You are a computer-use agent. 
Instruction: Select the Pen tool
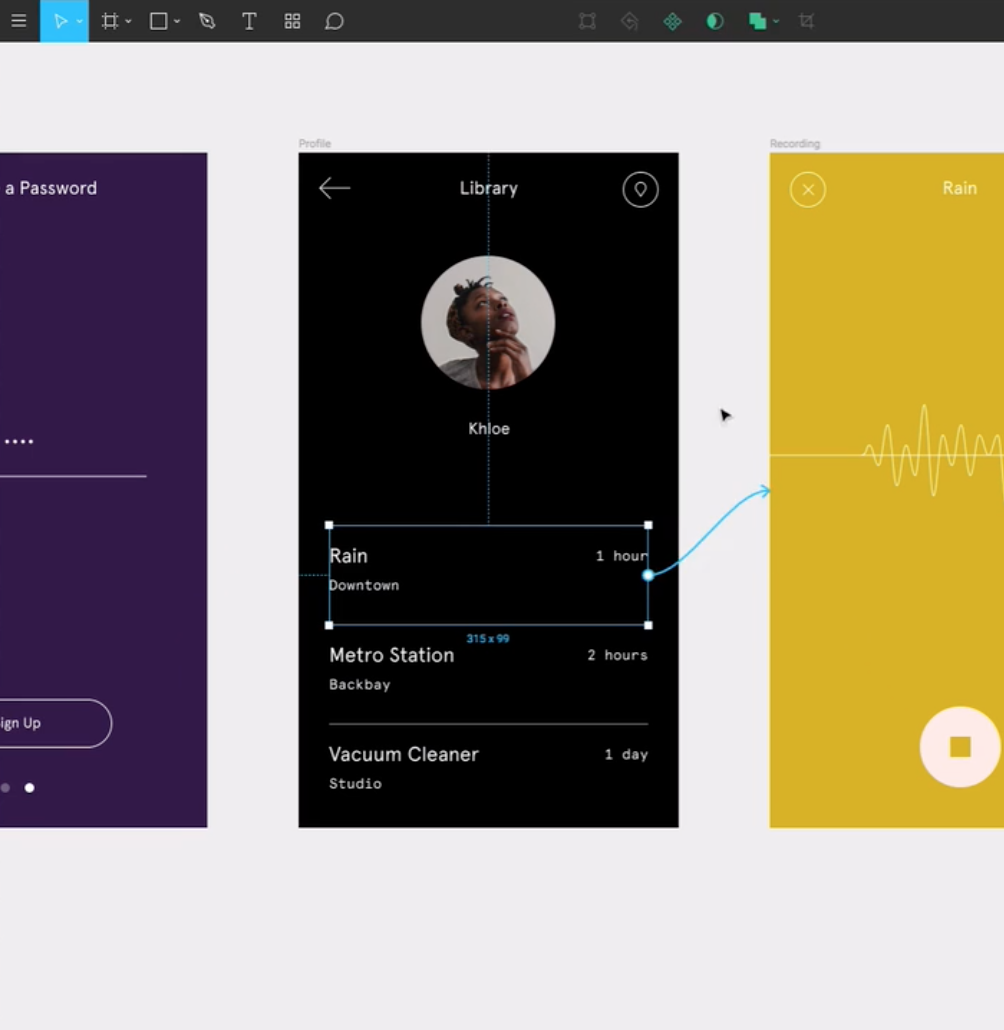click(207, 21)
